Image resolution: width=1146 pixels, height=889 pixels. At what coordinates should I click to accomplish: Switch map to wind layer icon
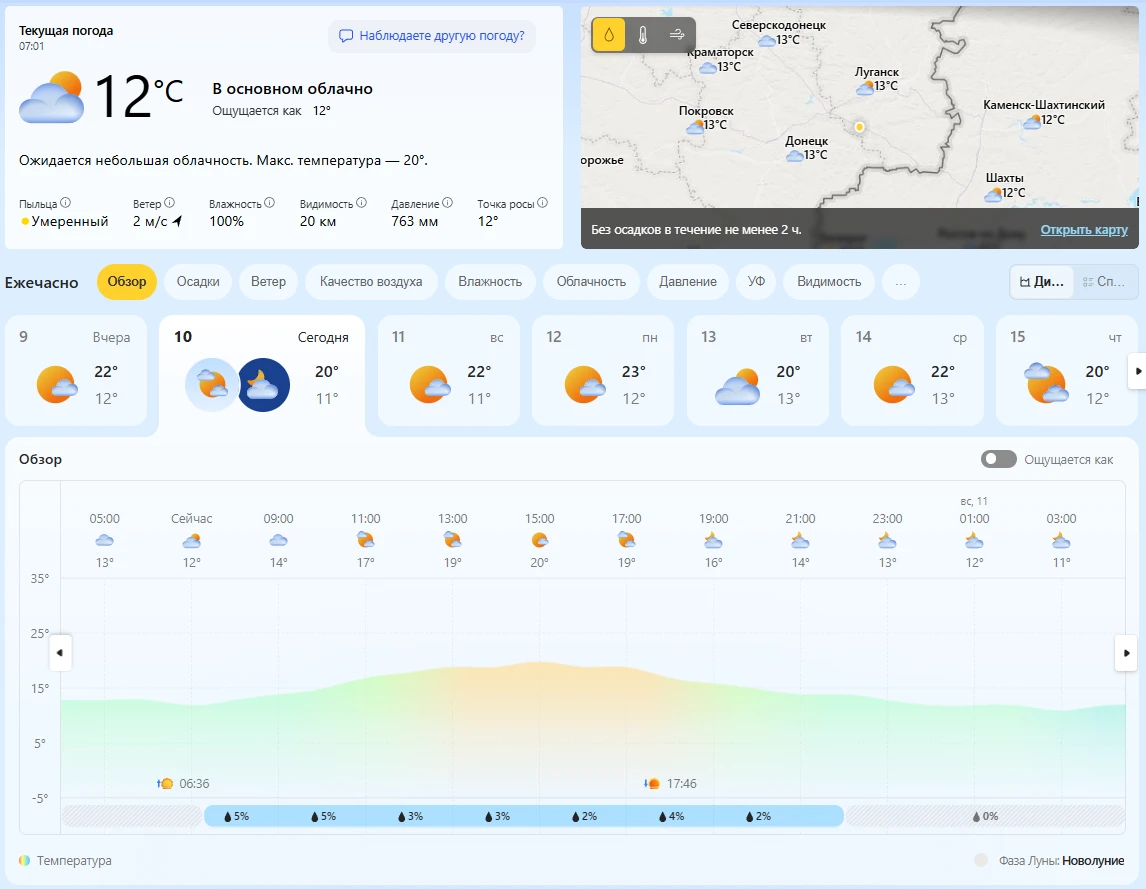pyautogui.click(x=677, y=34)
